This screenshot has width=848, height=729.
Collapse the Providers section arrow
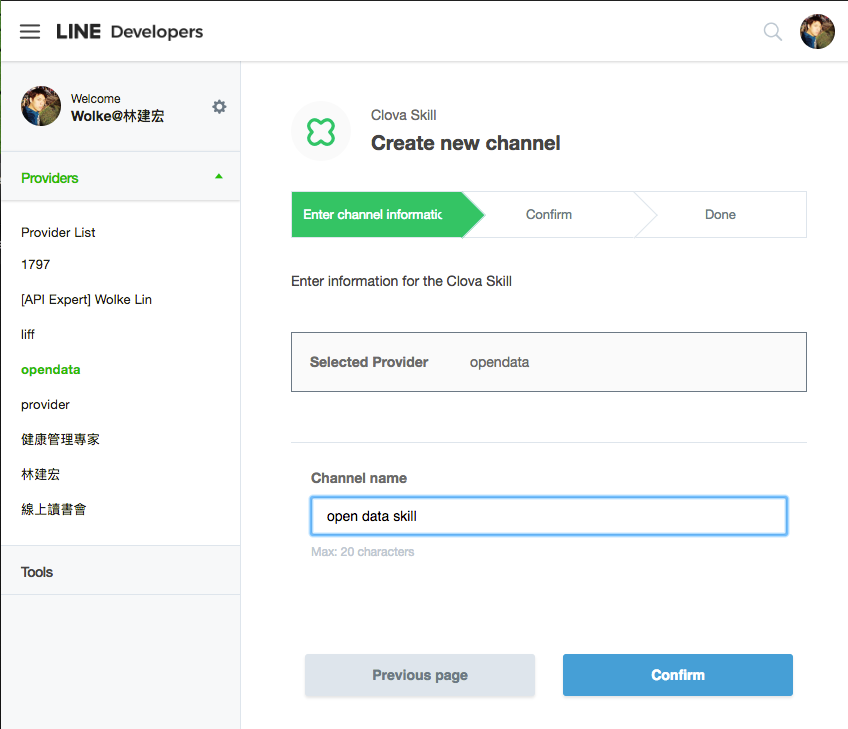click(x=218, y=176)
